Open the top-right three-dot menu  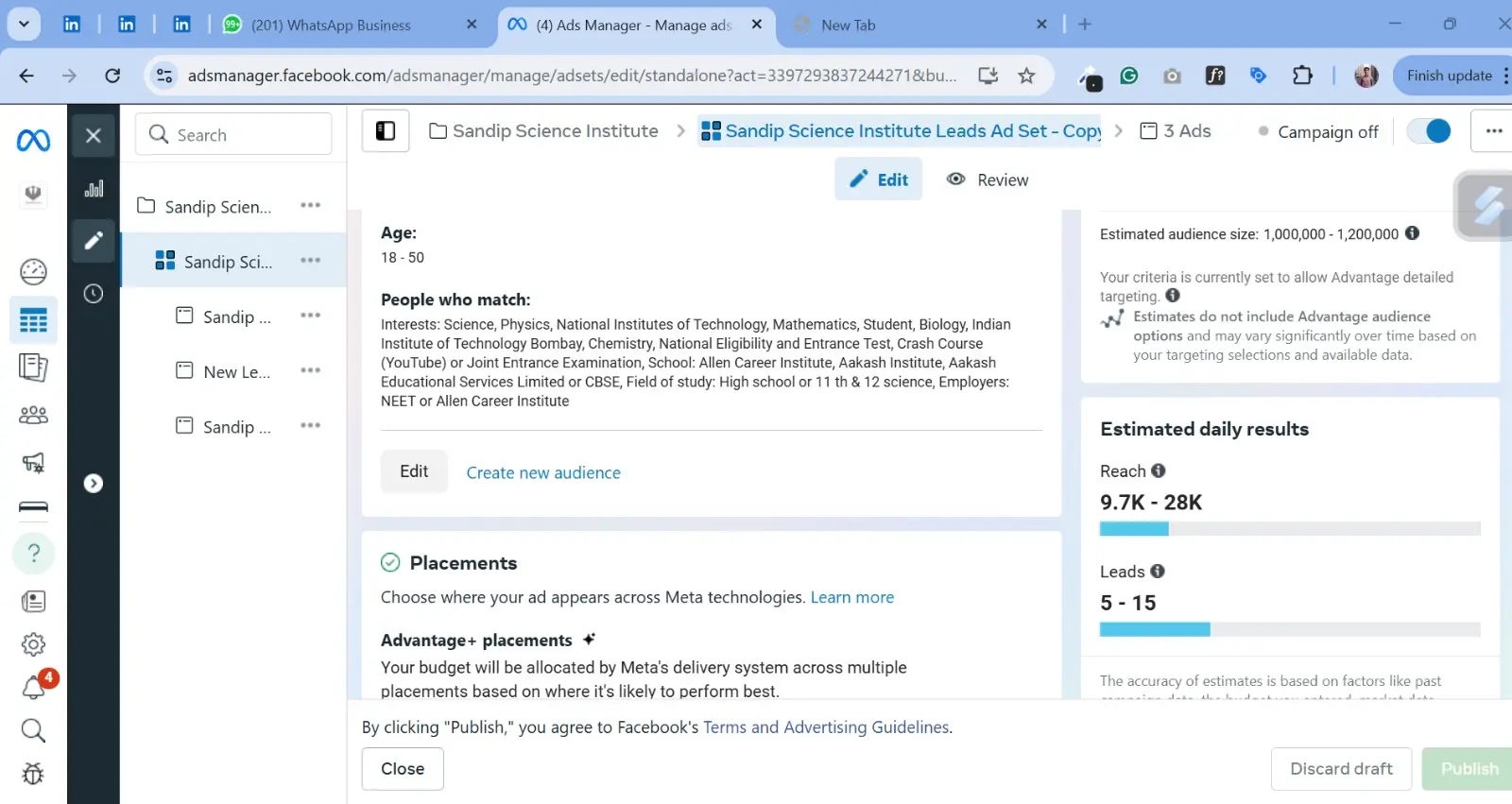(1493, 131)
